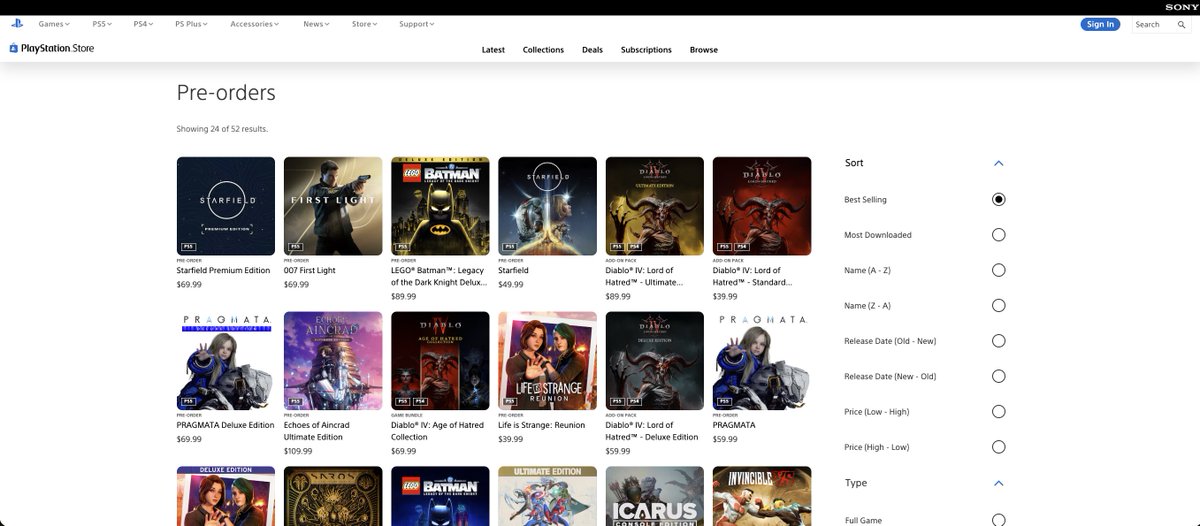Open the PRAGMATA $59.99 cover image
Image resolution: width=1200 pixels, height=526 pixels.
click(762, 361)
